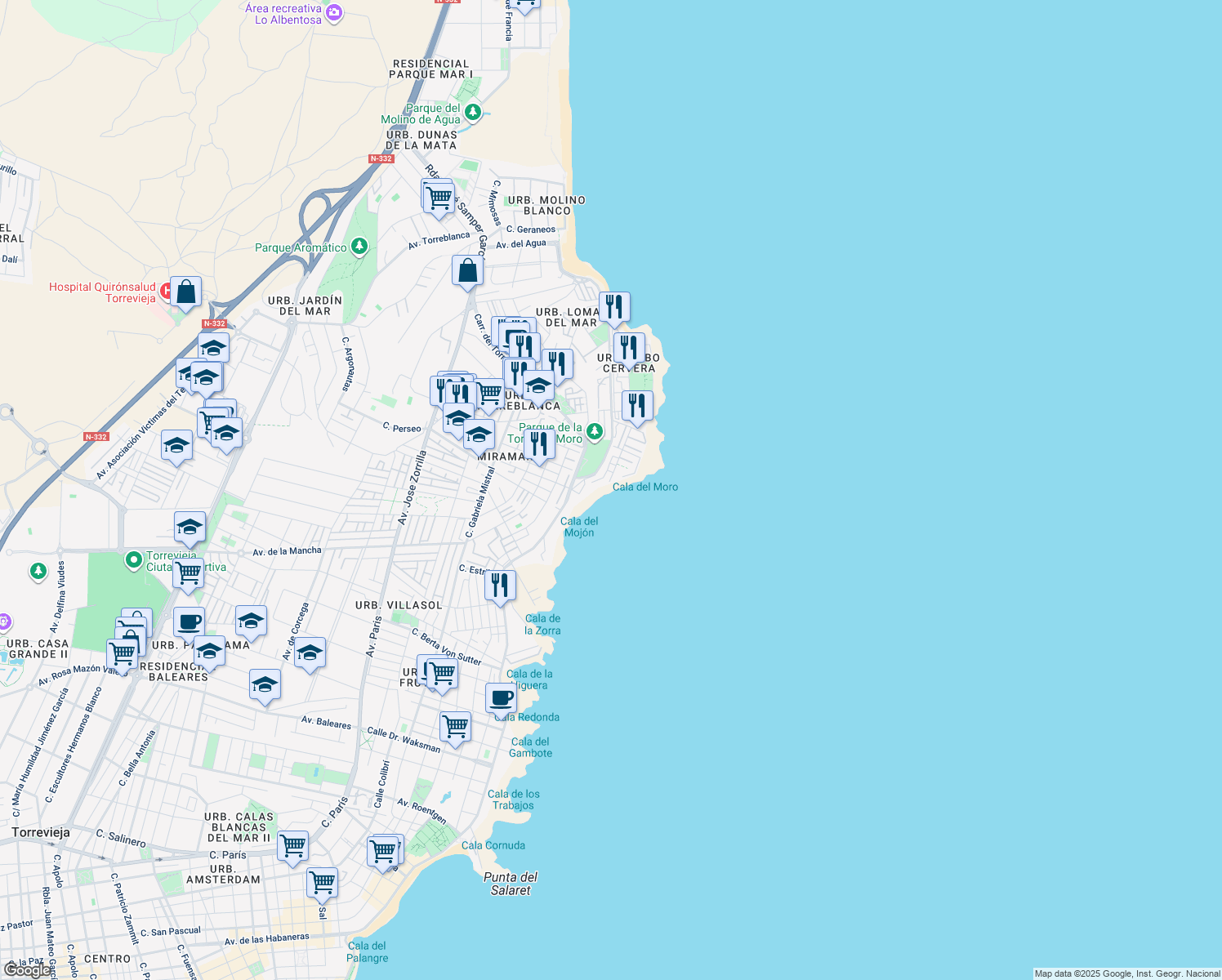Click the Área recreativa Lo Albentosa marker
1222x980 pixels.
click(333, 11)
